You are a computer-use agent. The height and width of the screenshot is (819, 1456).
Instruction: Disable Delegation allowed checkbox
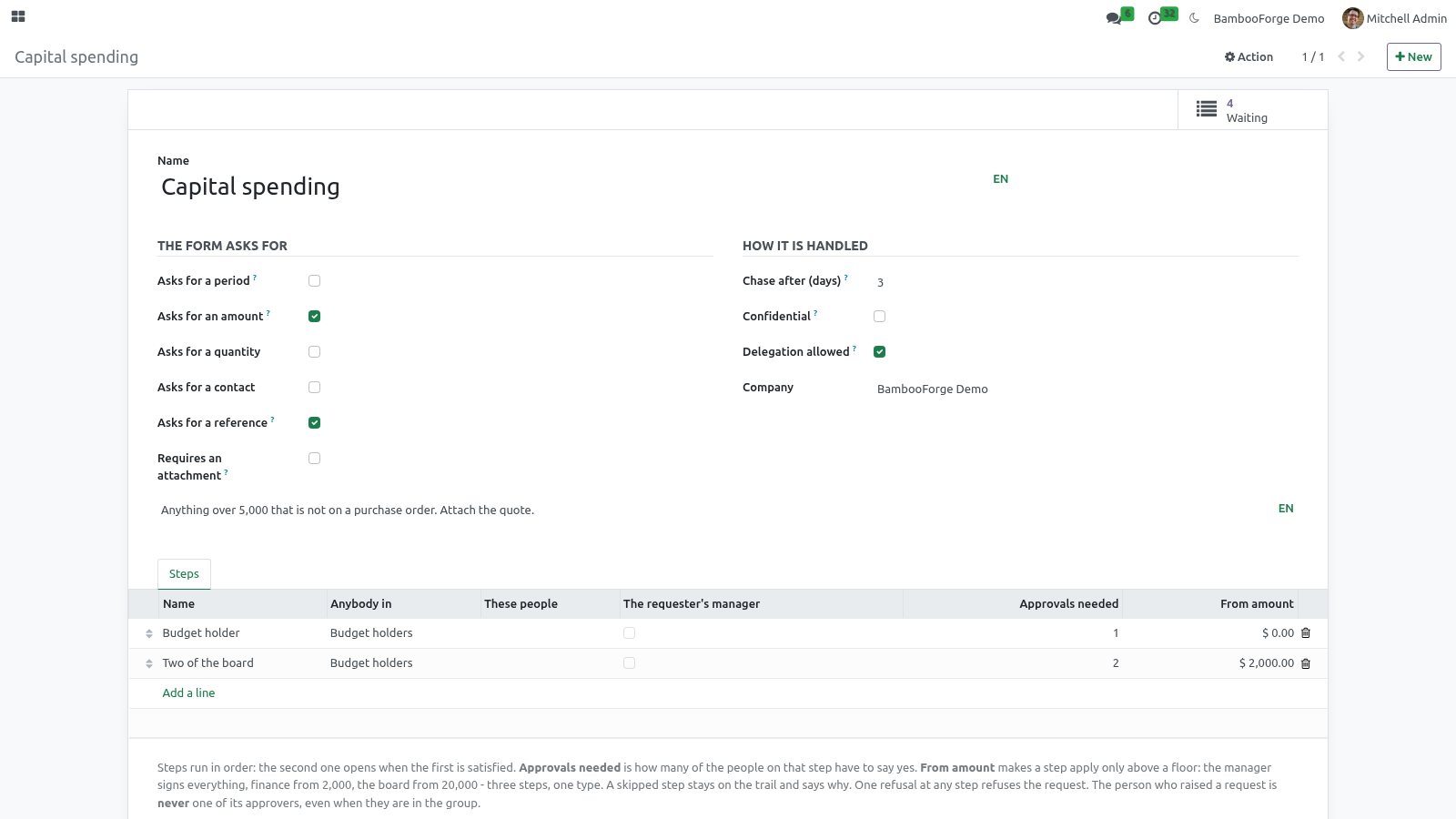pyautogui.click(x=879, y=352)
